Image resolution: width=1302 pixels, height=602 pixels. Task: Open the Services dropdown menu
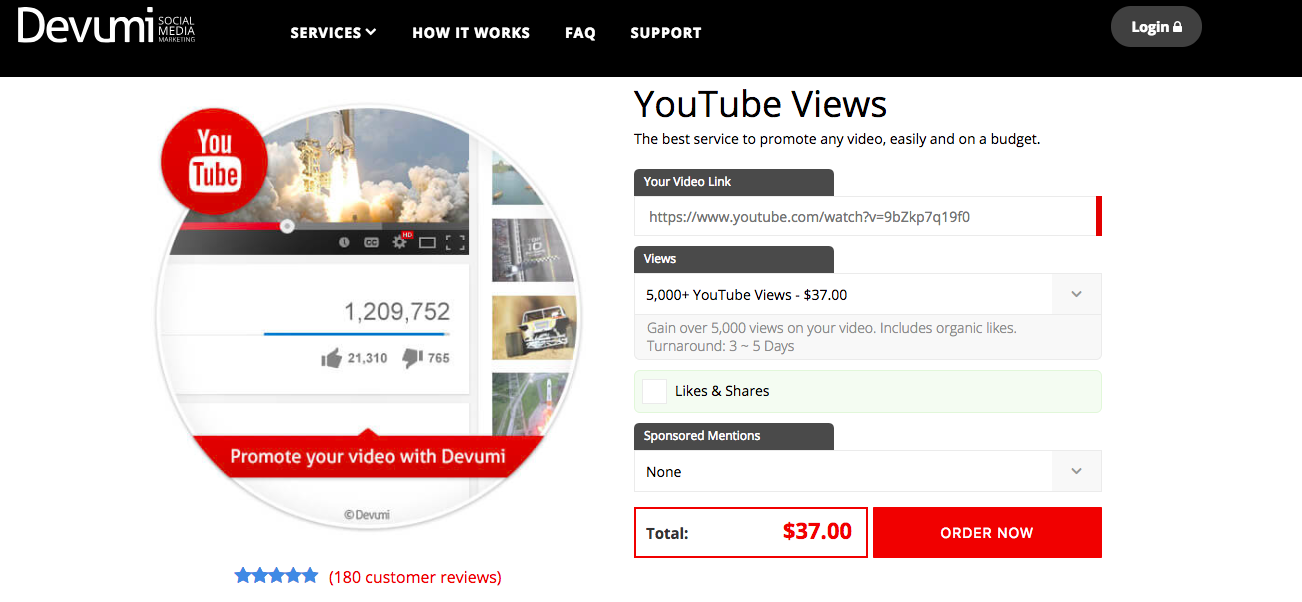[x=333, y=32]
